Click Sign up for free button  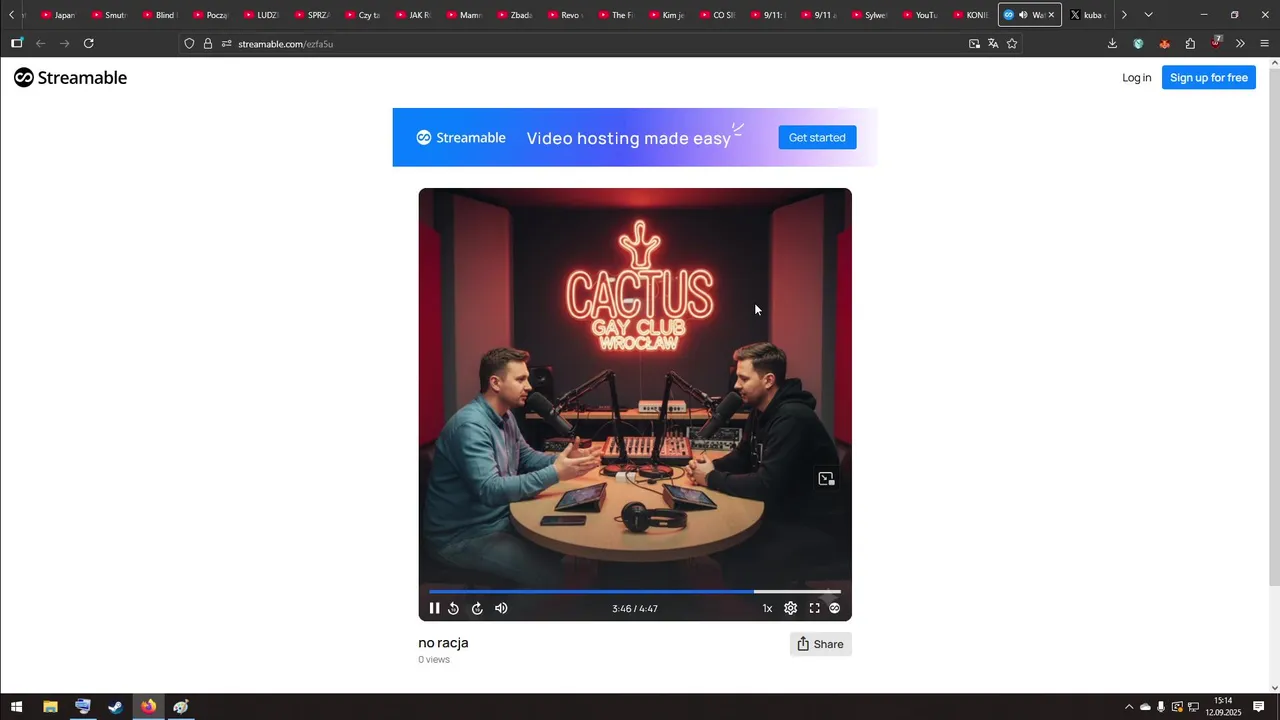(x=1208, y=78)
